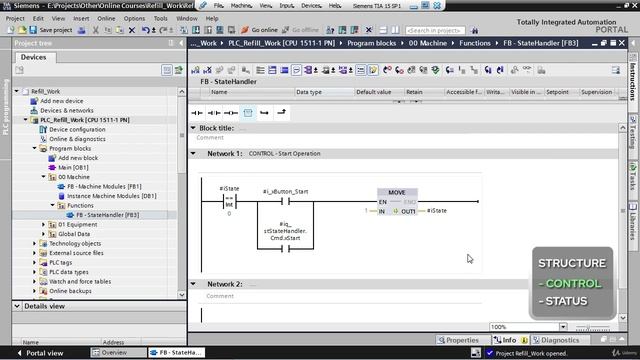Collapse the Project tree panel with arrow

(181, 43)
